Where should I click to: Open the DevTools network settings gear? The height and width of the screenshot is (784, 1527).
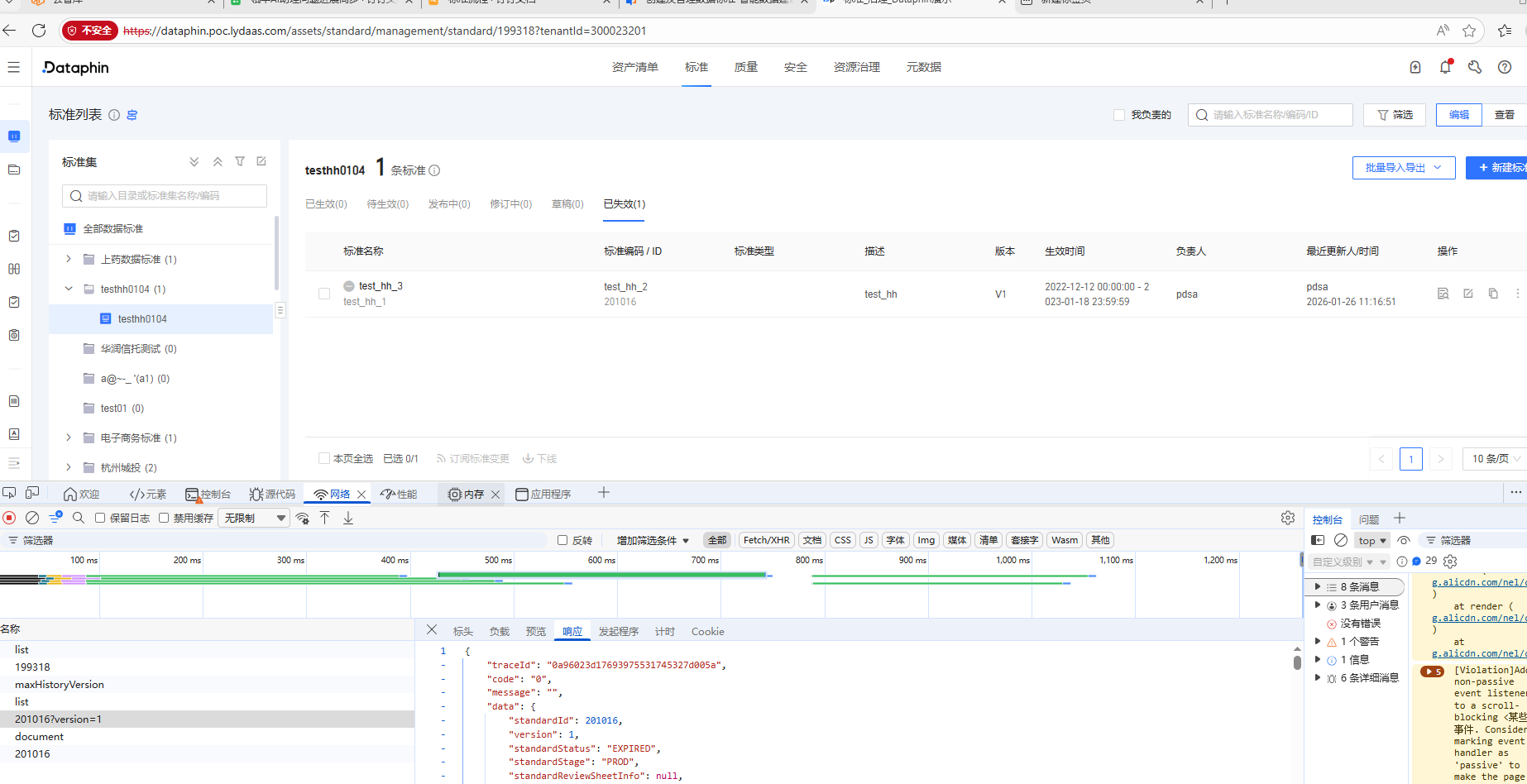click(x=1288, y=518)
